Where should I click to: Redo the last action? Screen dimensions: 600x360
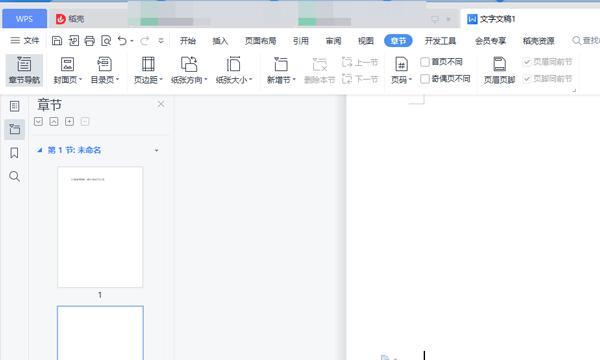[x=145, y=41]
